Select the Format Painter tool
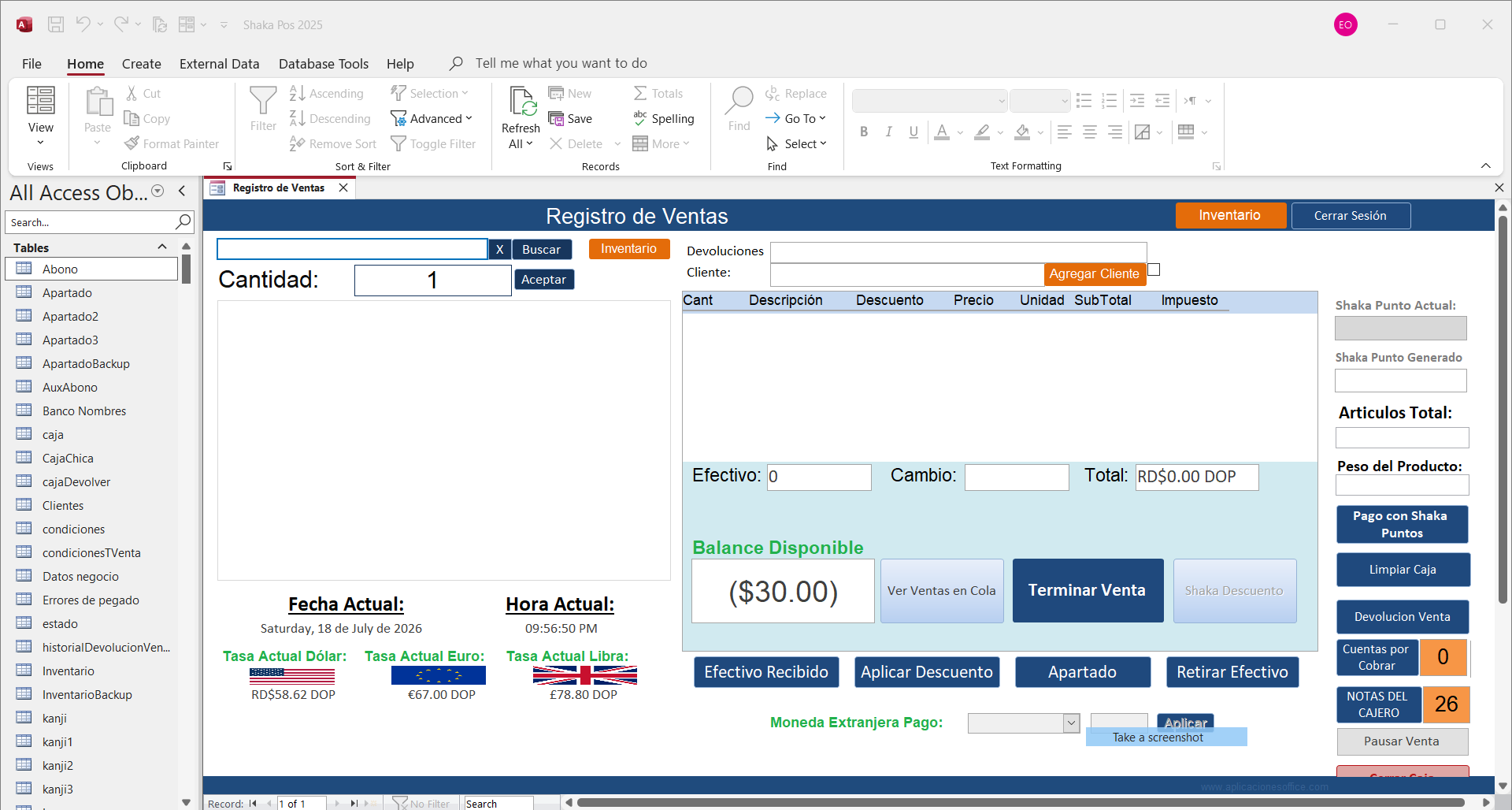Image resolution: width=1512 pixels, height=810 pixels. 172,143
